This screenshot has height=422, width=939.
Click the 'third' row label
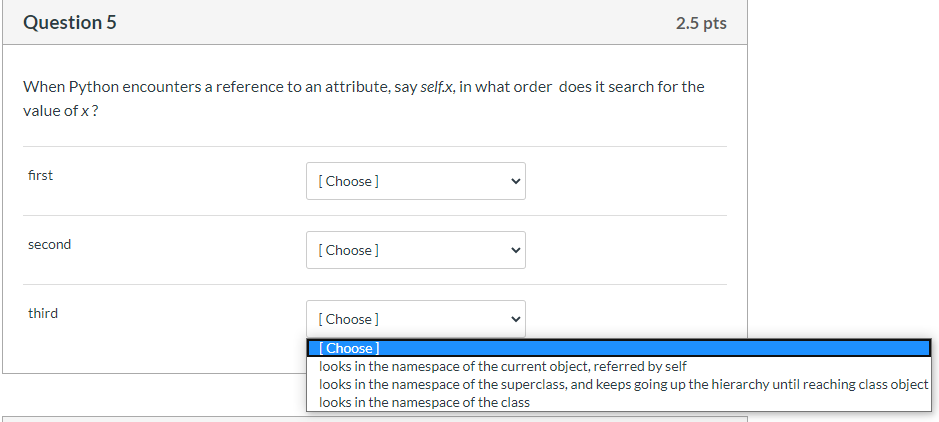pyautogui.click(x=43, y=313)
